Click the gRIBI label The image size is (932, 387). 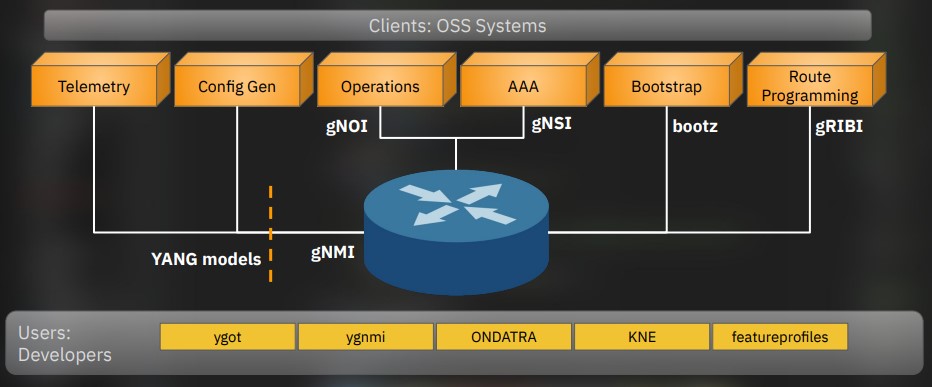pos(839,126)
